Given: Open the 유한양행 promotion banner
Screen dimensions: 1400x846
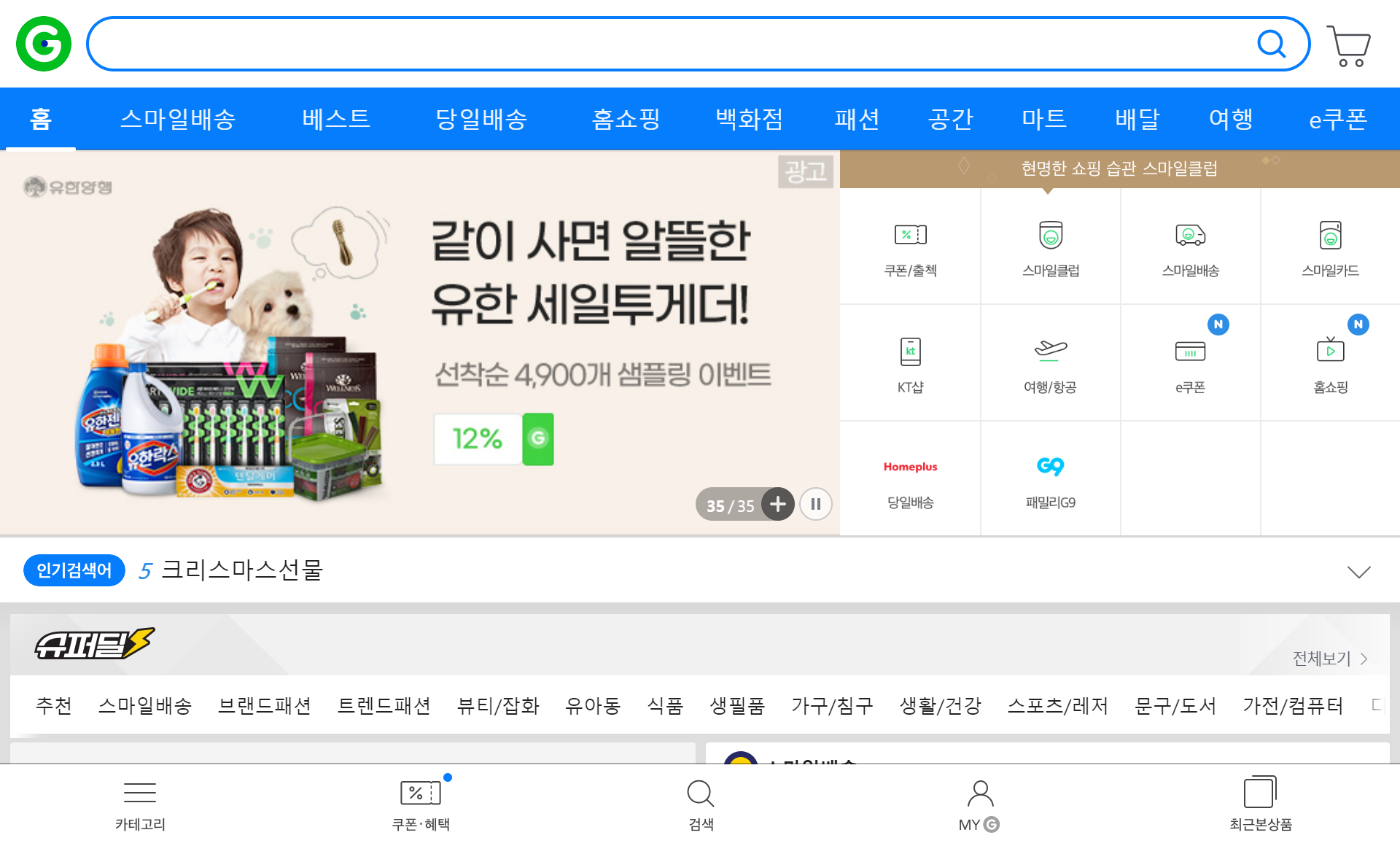Looking at the screenshot, I should pyautogui.click(x=420, y=343).
